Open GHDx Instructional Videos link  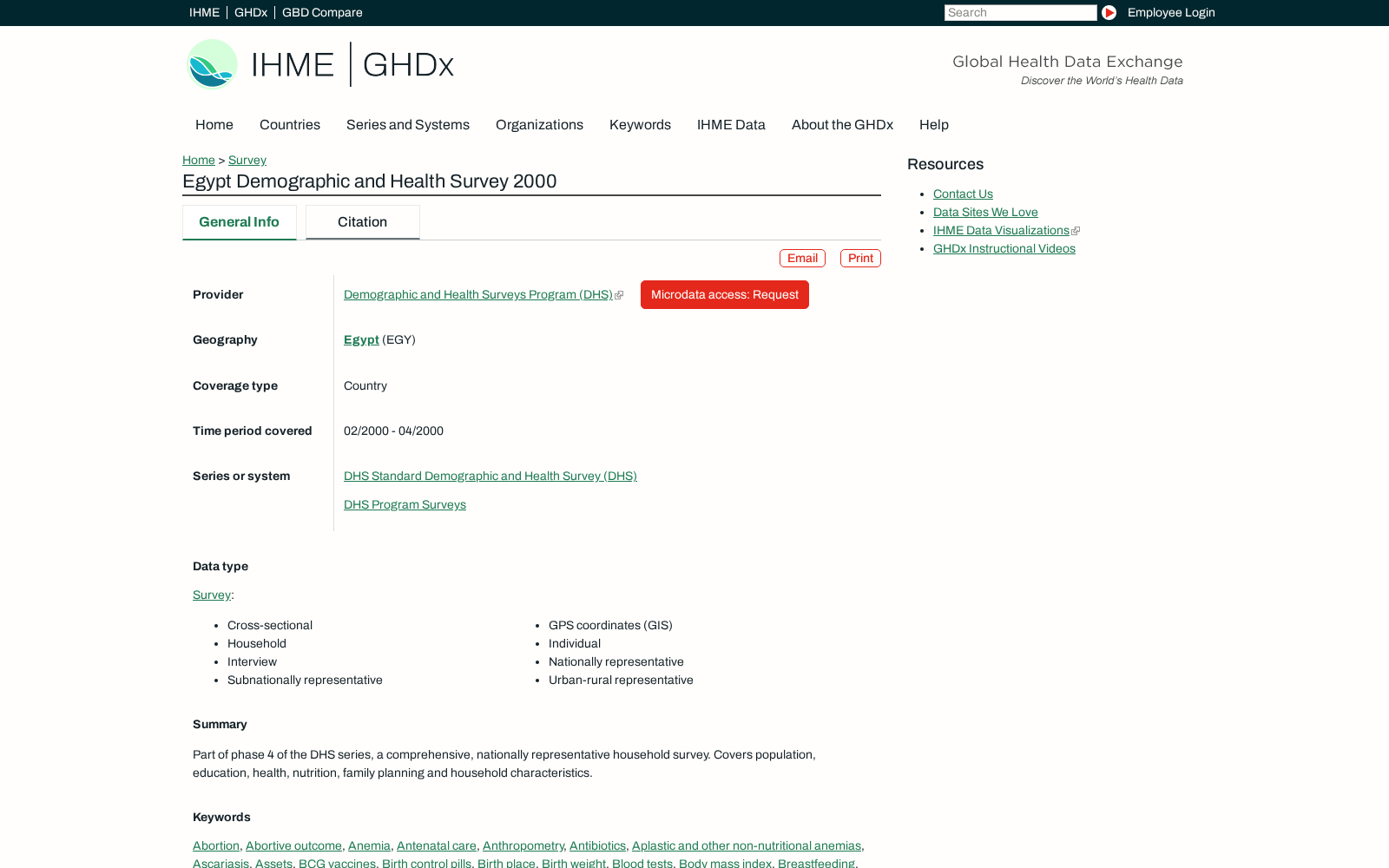click(1004, 248)
